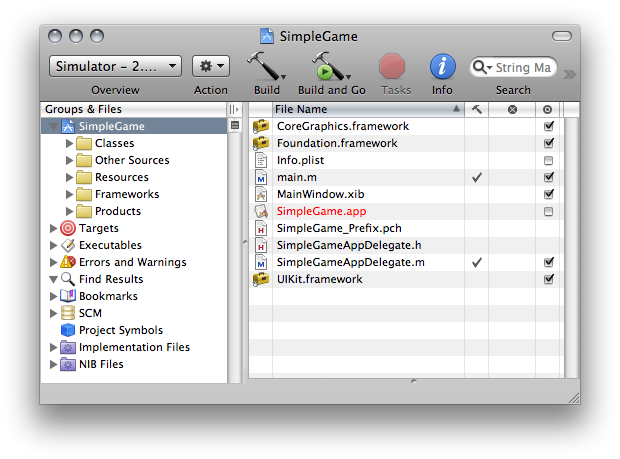620x459 pixels.
Task: Click the search magnifier dropdown arrow
Action: click(489, 68)
